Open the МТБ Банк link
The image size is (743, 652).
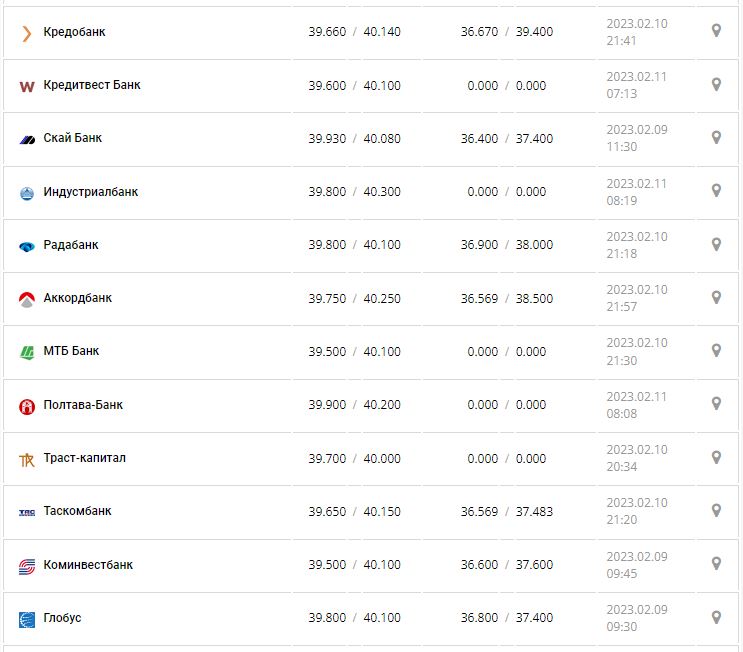coord(71,351)
